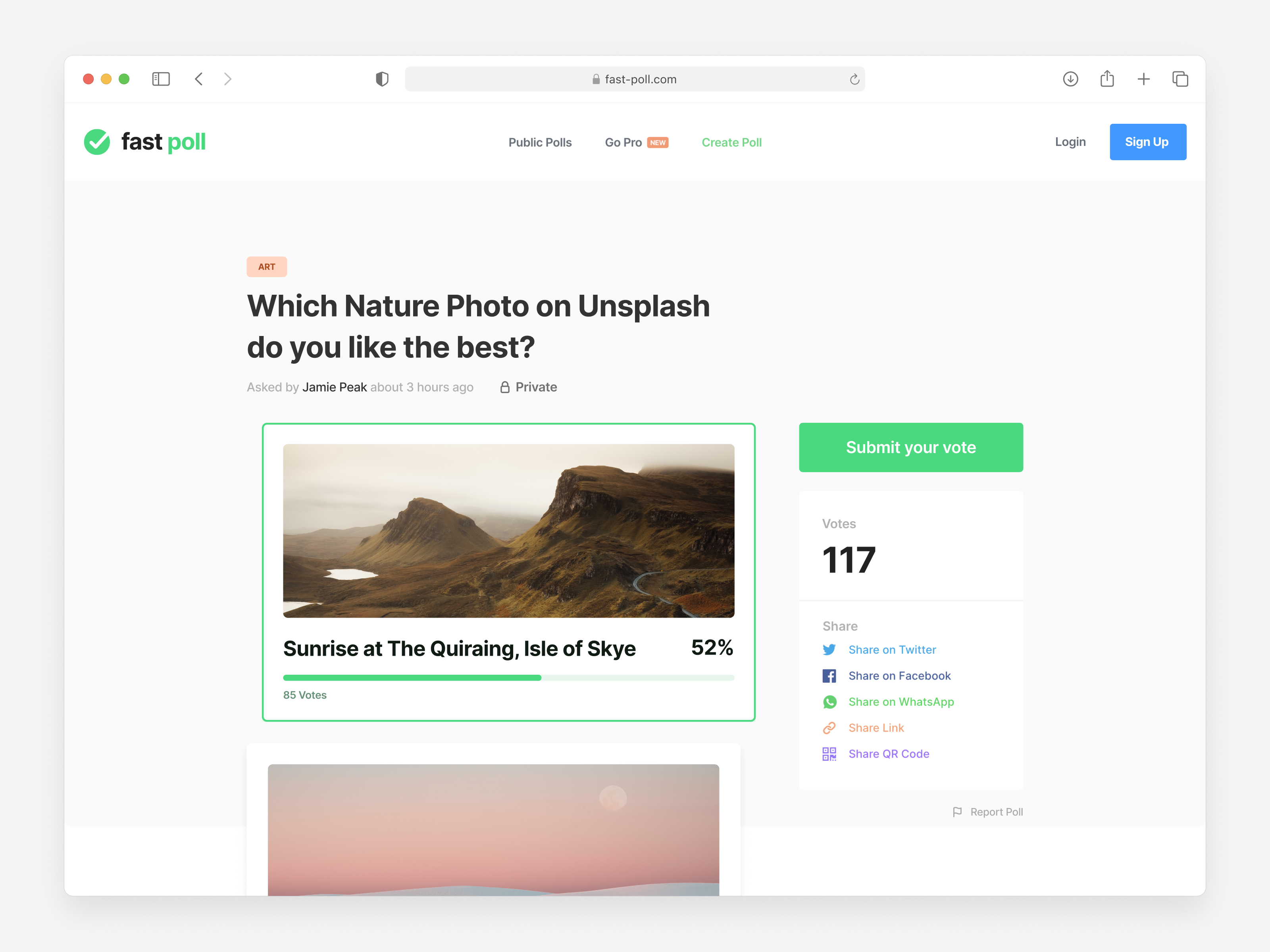Click the WhatsApp share icon
Viewport: 1270px width, 952px height.
829,702
